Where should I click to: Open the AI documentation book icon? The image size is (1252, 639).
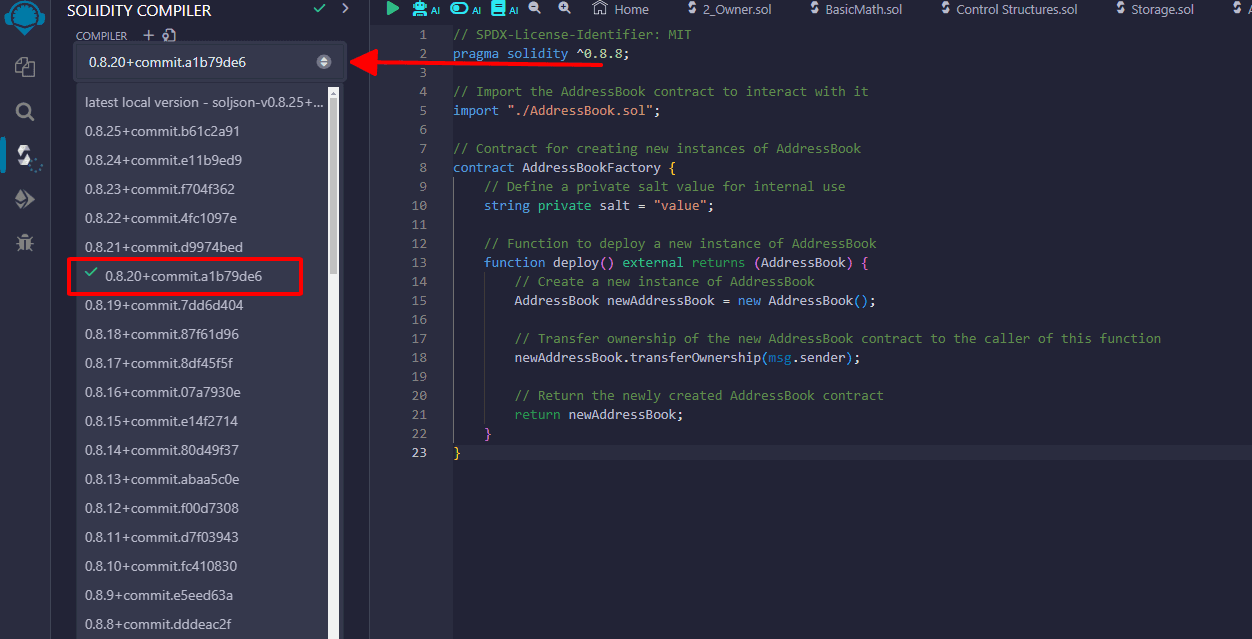pyautogui.click(x=498, y=8)
